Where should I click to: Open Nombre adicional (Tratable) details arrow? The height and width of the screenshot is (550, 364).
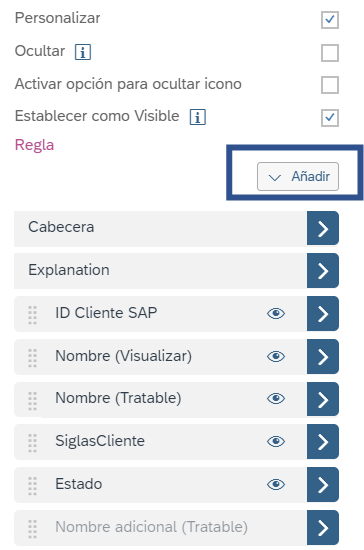(323, 528)
